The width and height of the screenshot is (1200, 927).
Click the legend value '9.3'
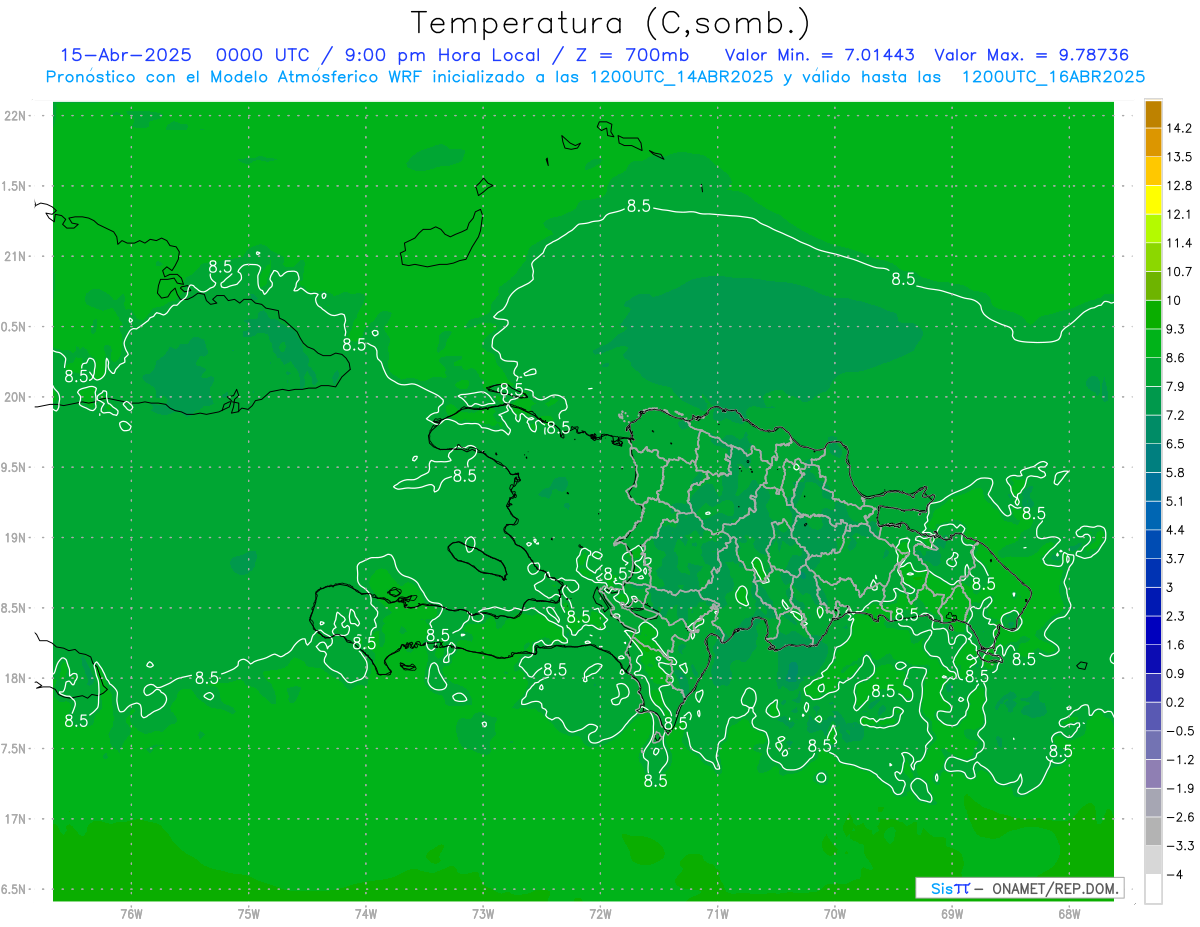(x=1175, y=329)
